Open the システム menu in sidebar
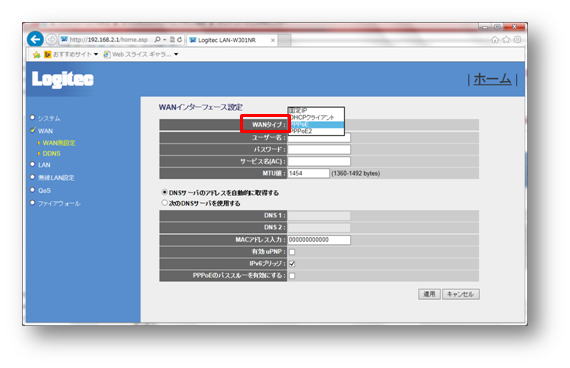Image resolution: width=570 pixels, height=368 pixels. click(49, 119)
